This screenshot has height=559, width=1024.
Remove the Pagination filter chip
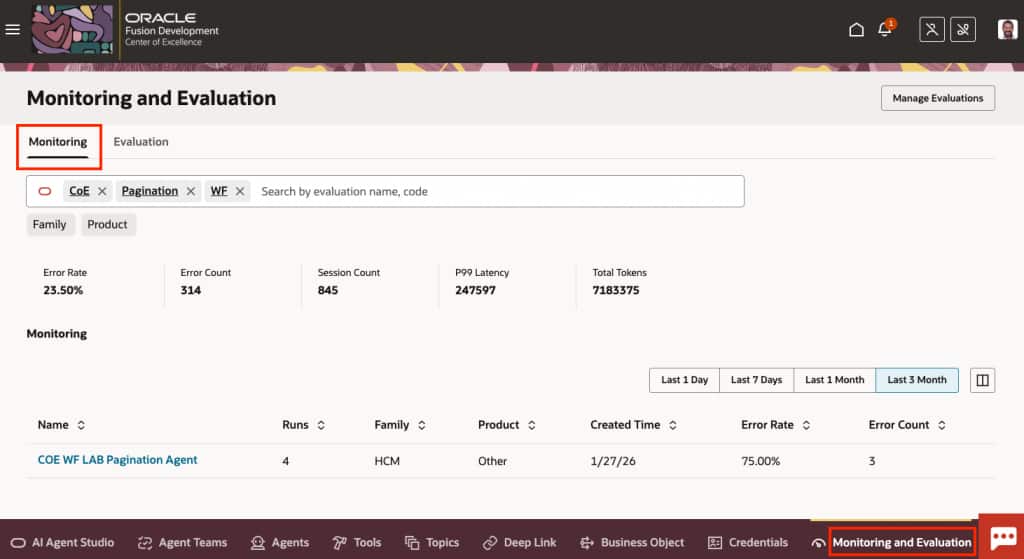191,191
